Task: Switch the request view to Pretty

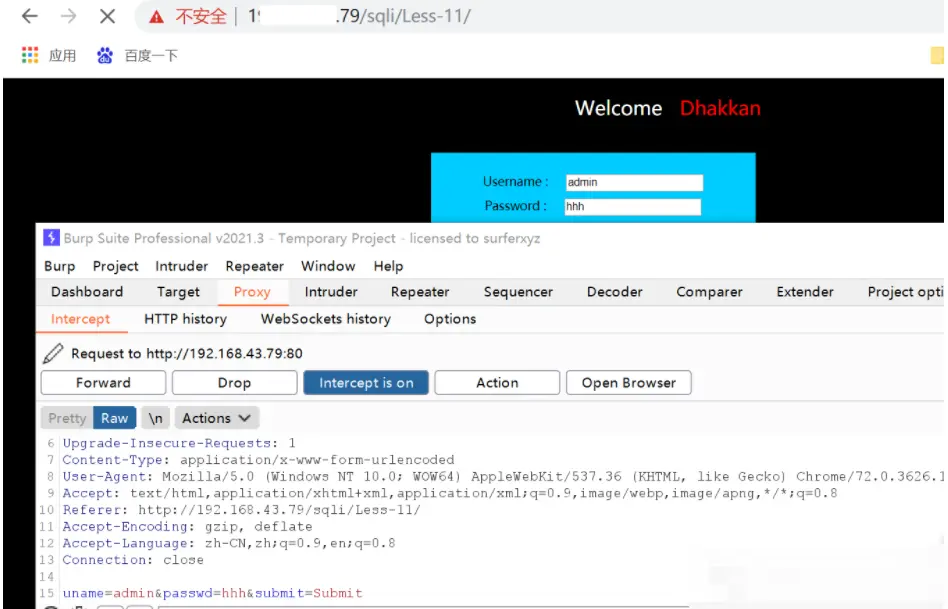Action: coord(66,417)
